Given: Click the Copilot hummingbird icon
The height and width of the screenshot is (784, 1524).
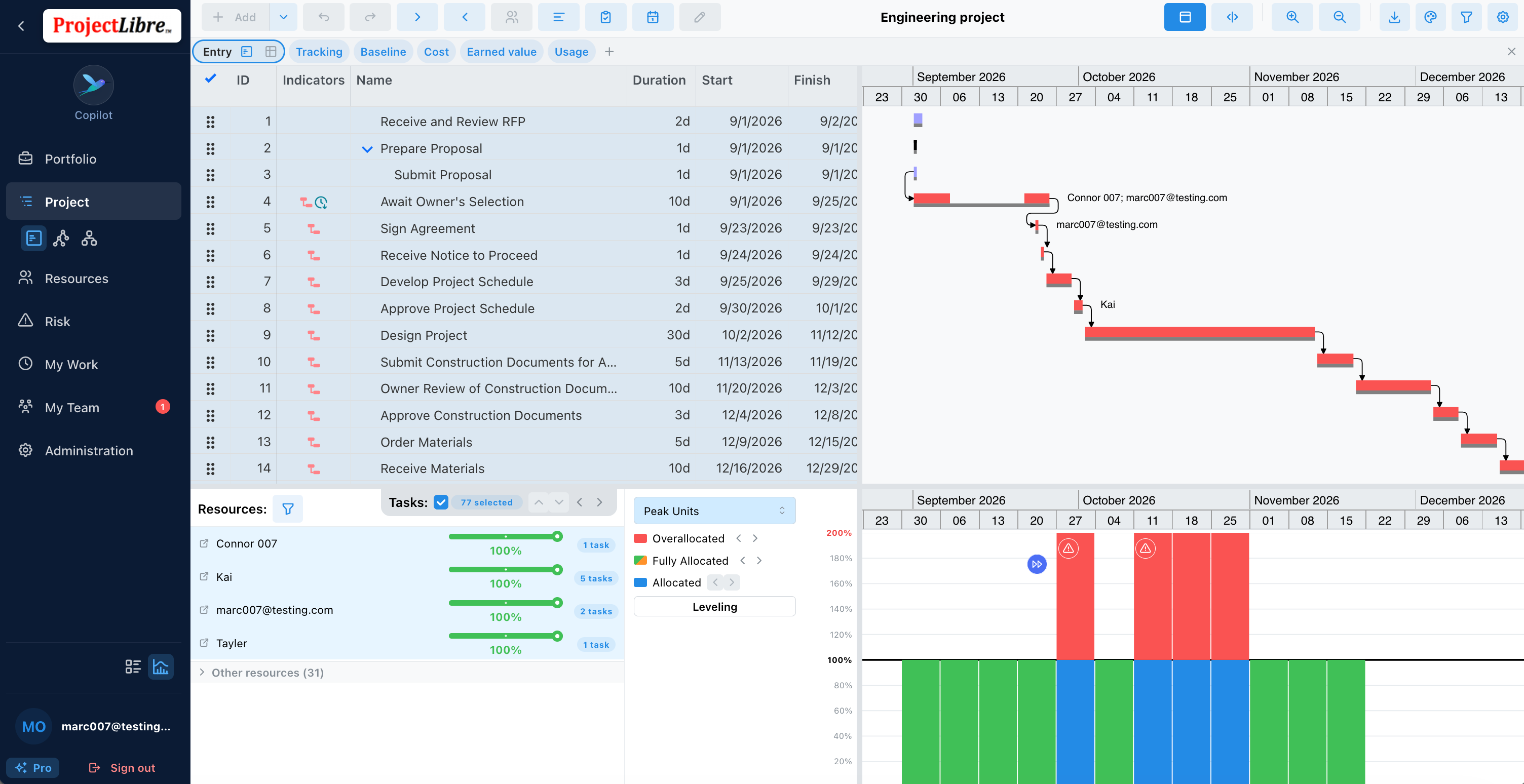Looking at the screenshot, I should [93, 85].
